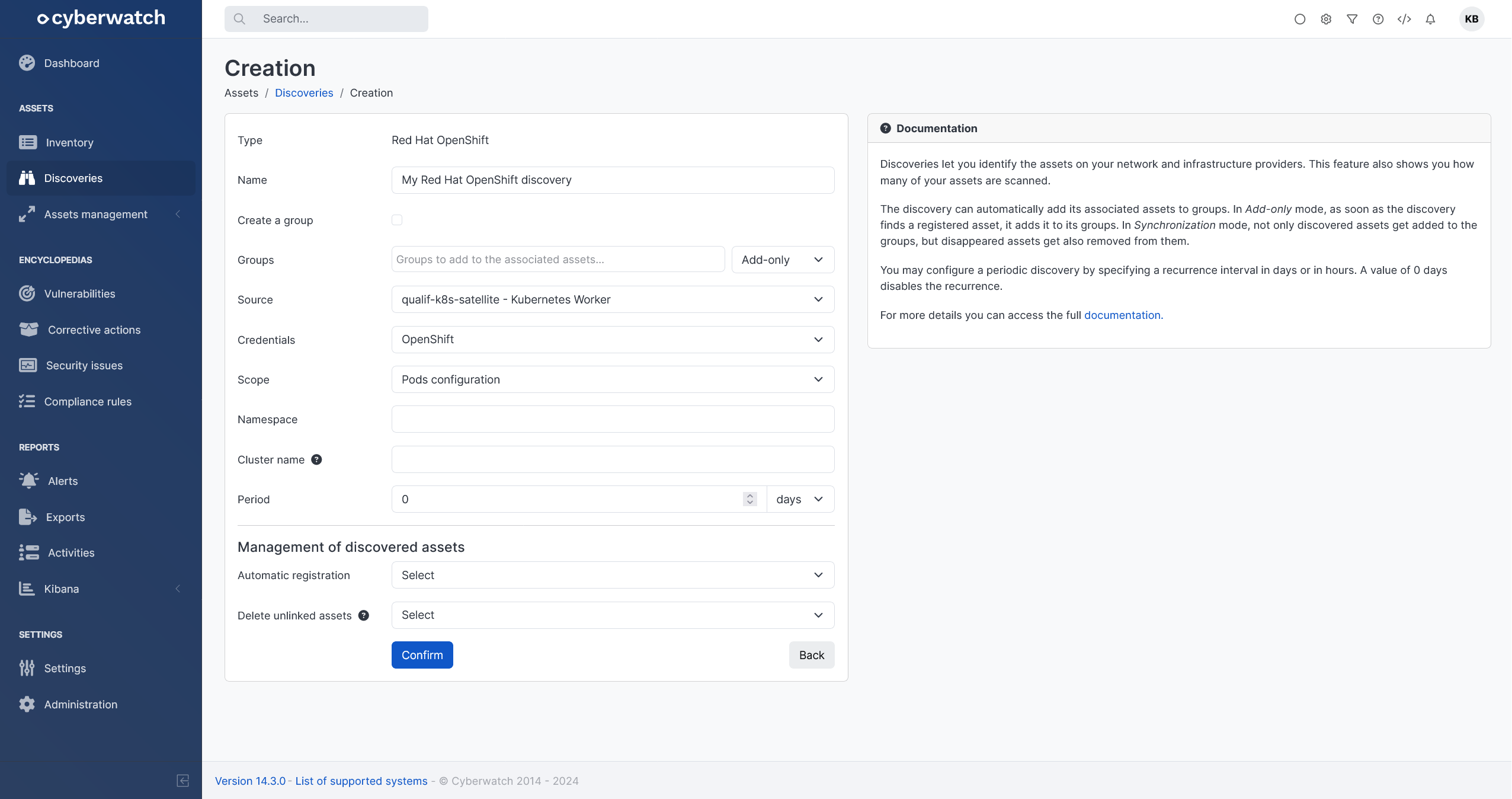Click the Vulnerabilities target icon

(27, 293)
